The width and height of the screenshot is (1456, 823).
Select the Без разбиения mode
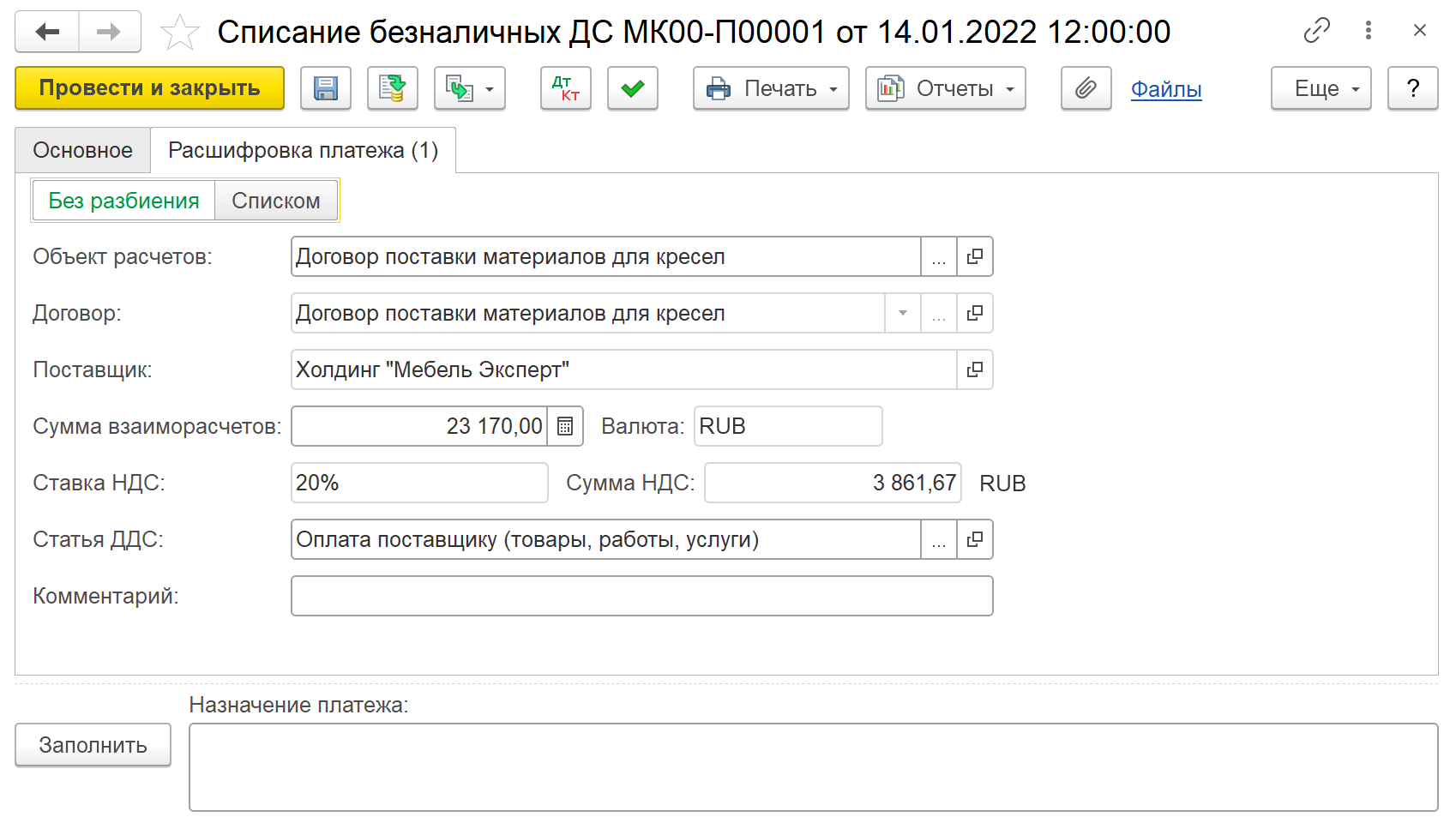pos(123,201)
